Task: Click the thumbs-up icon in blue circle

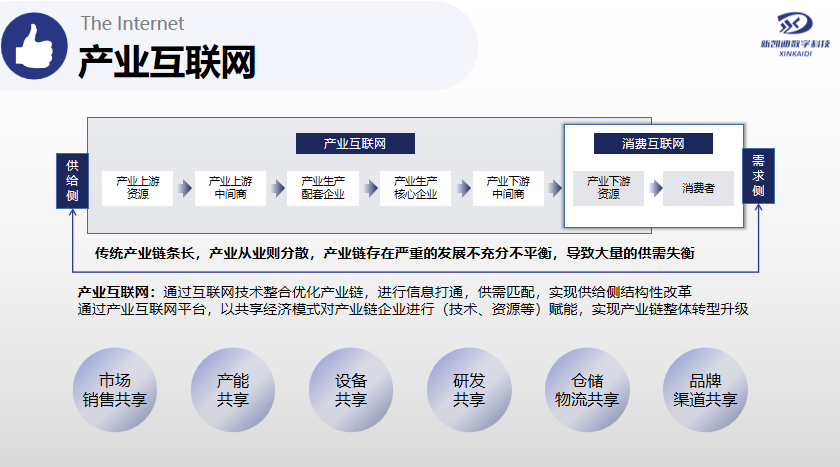Action: click(x=34, y=46)
